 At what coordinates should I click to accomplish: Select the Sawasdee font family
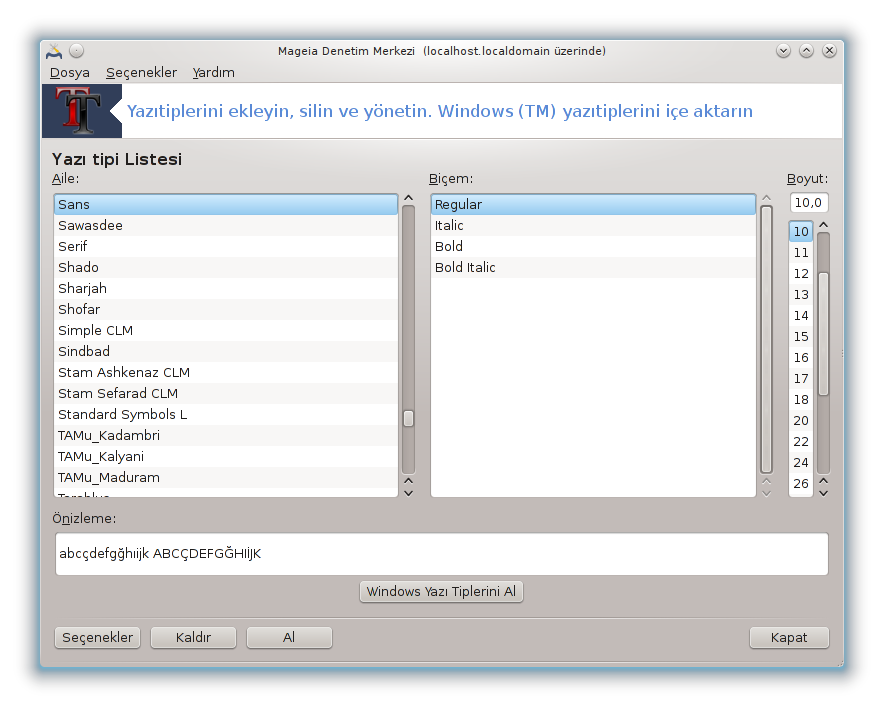[226, 226]
